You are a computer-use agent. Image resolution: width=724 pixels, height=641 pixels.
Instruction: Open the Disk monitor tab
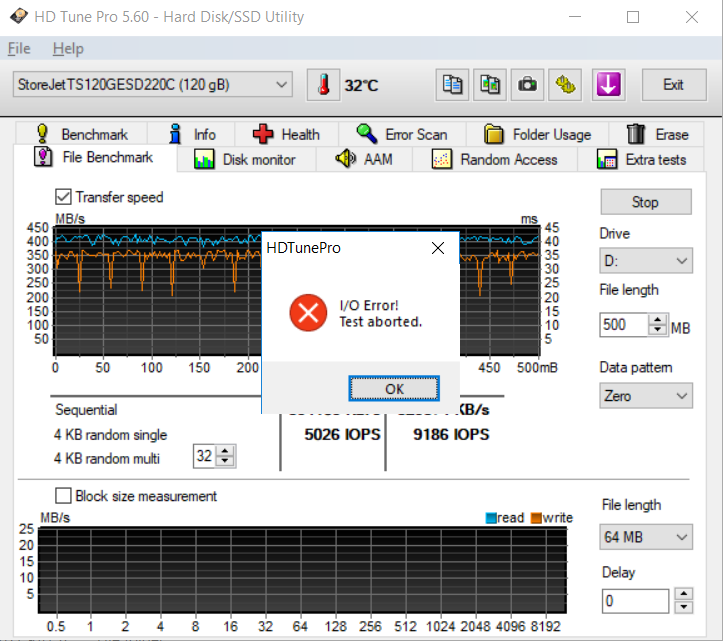(x=246, y=160)
